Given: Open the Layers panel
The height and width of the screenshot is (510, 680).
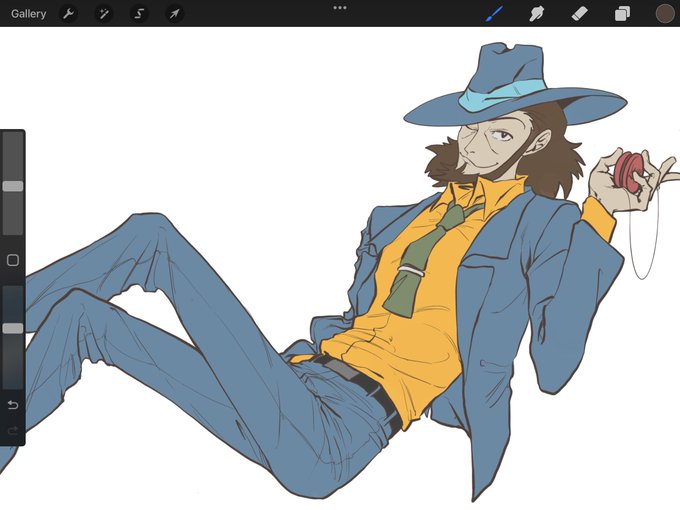Looking at the screenshot, I should pyautogui.click(x=622, y=14).
